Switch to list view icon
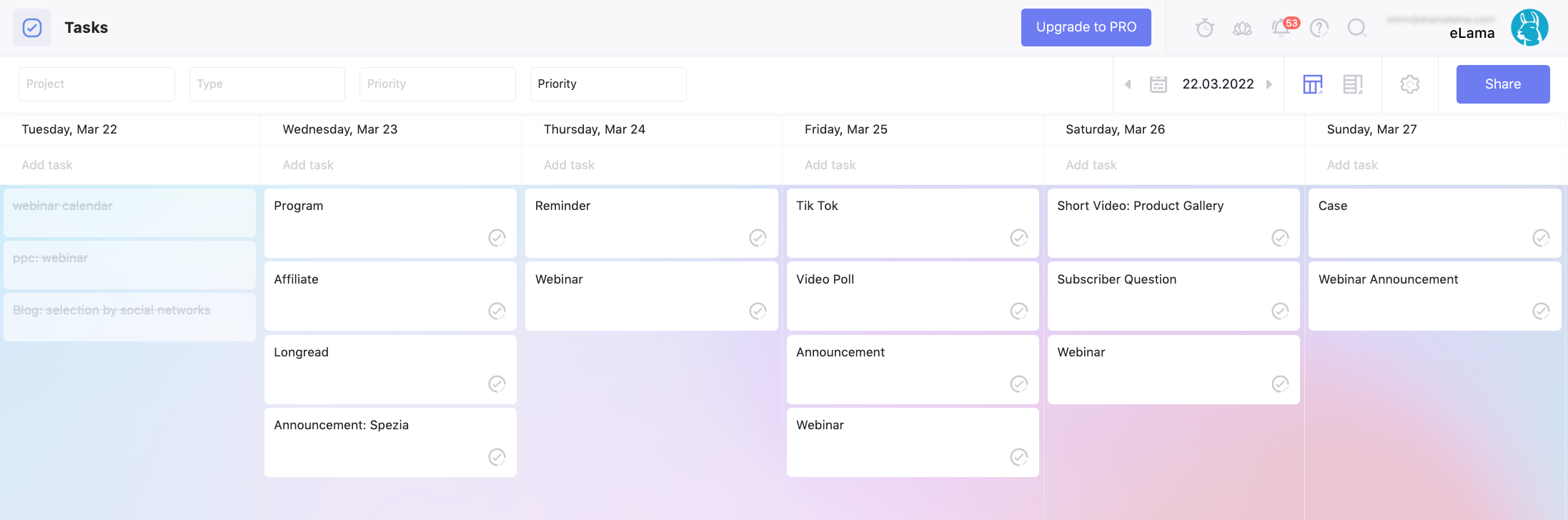1568x520 pixels. coord(1353,84)
